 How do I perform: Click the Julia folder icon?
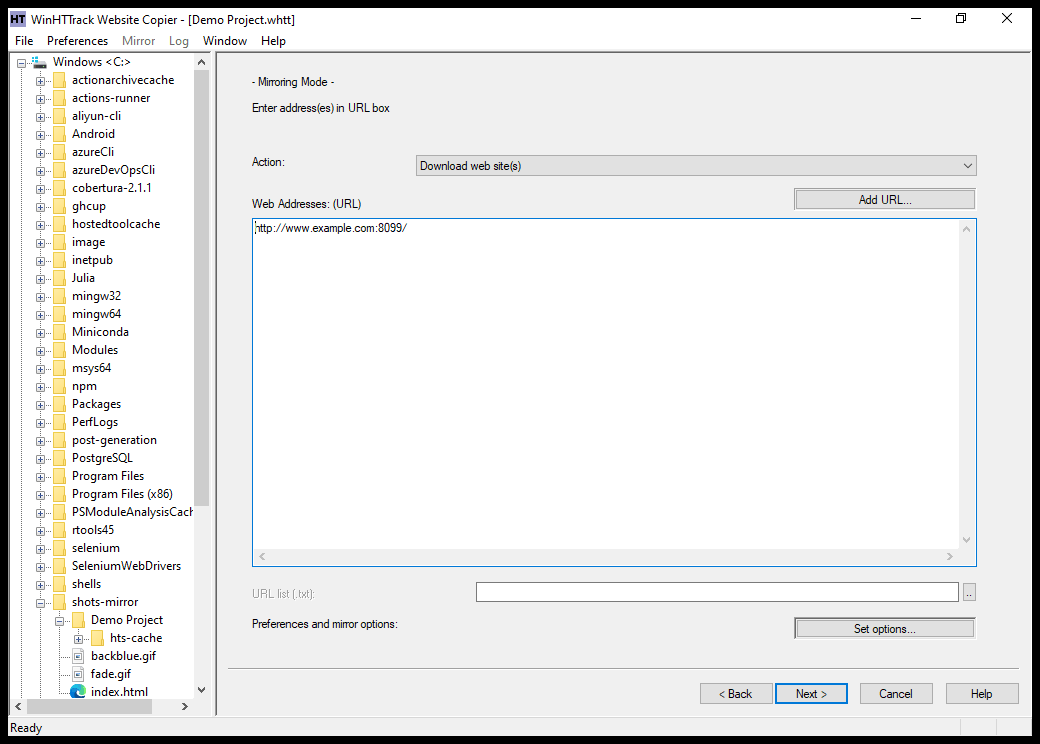tap(60, 278)
